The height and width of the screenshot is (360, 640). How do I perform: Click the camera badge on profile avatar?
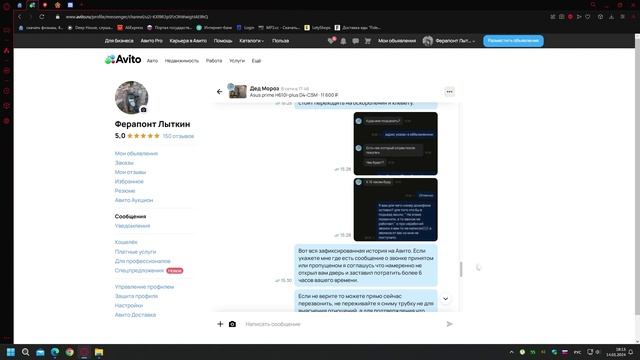pos(143,110)
